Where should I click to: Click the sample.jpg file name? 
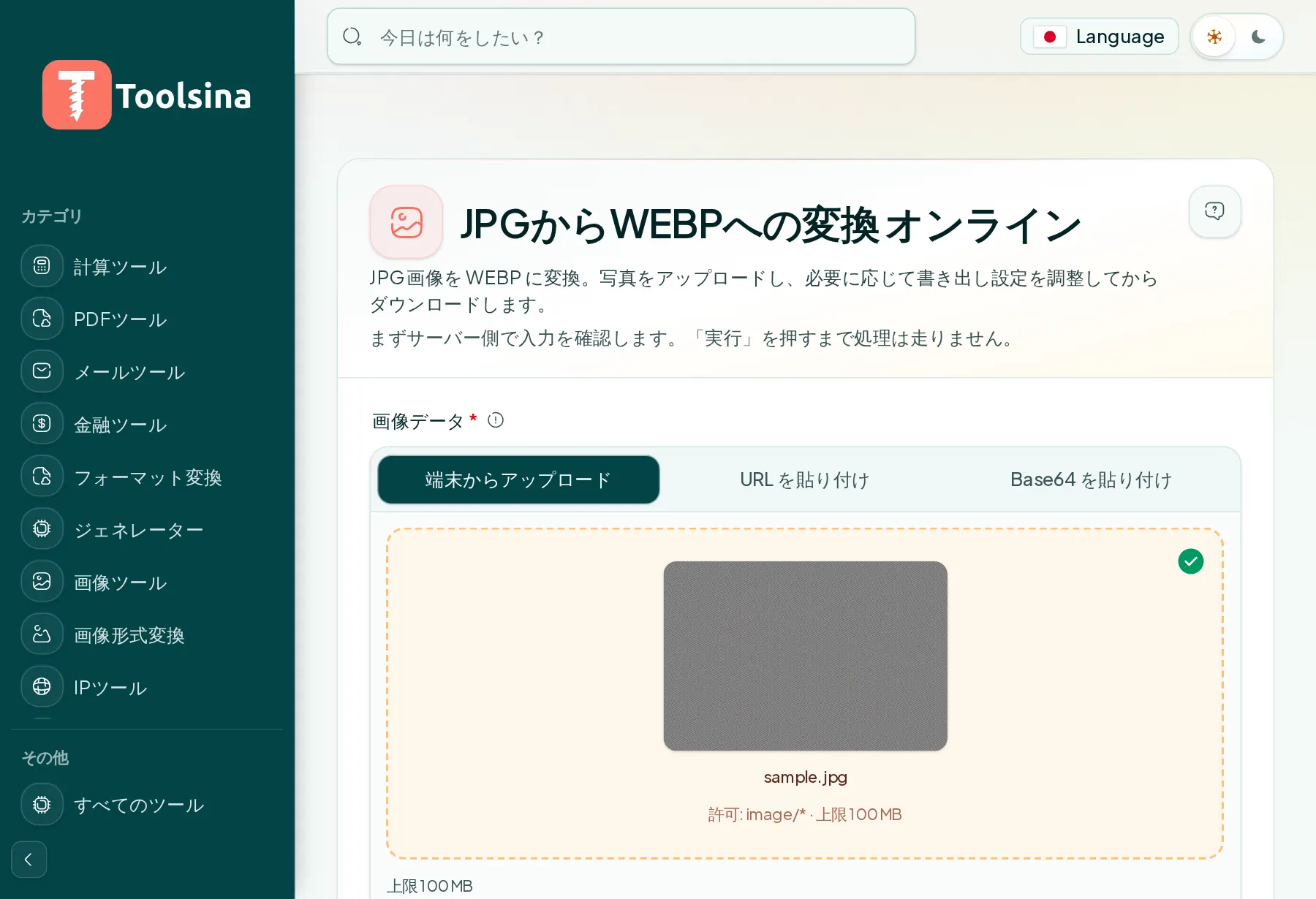[805, 777]
